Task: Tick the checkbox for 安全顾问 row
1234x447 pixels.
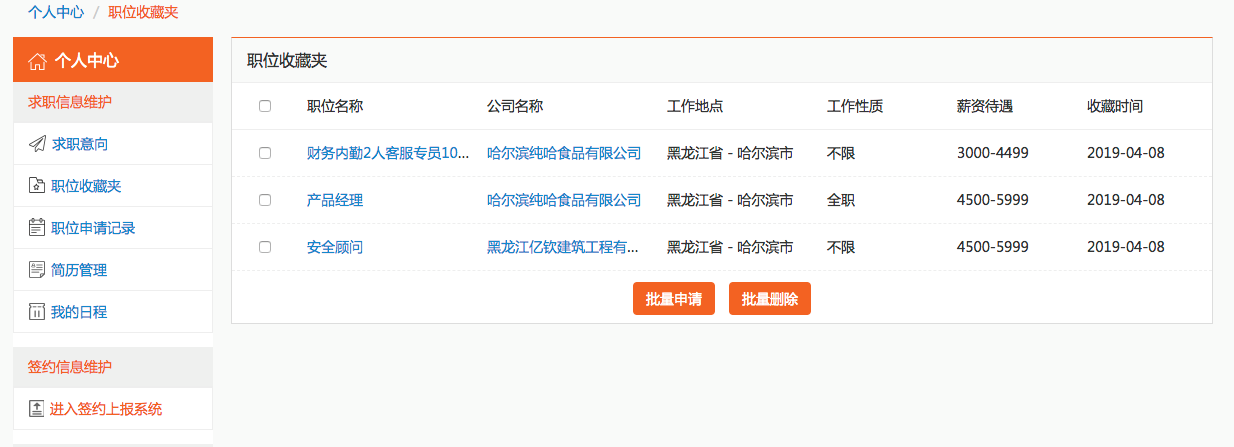Action: 265,247
